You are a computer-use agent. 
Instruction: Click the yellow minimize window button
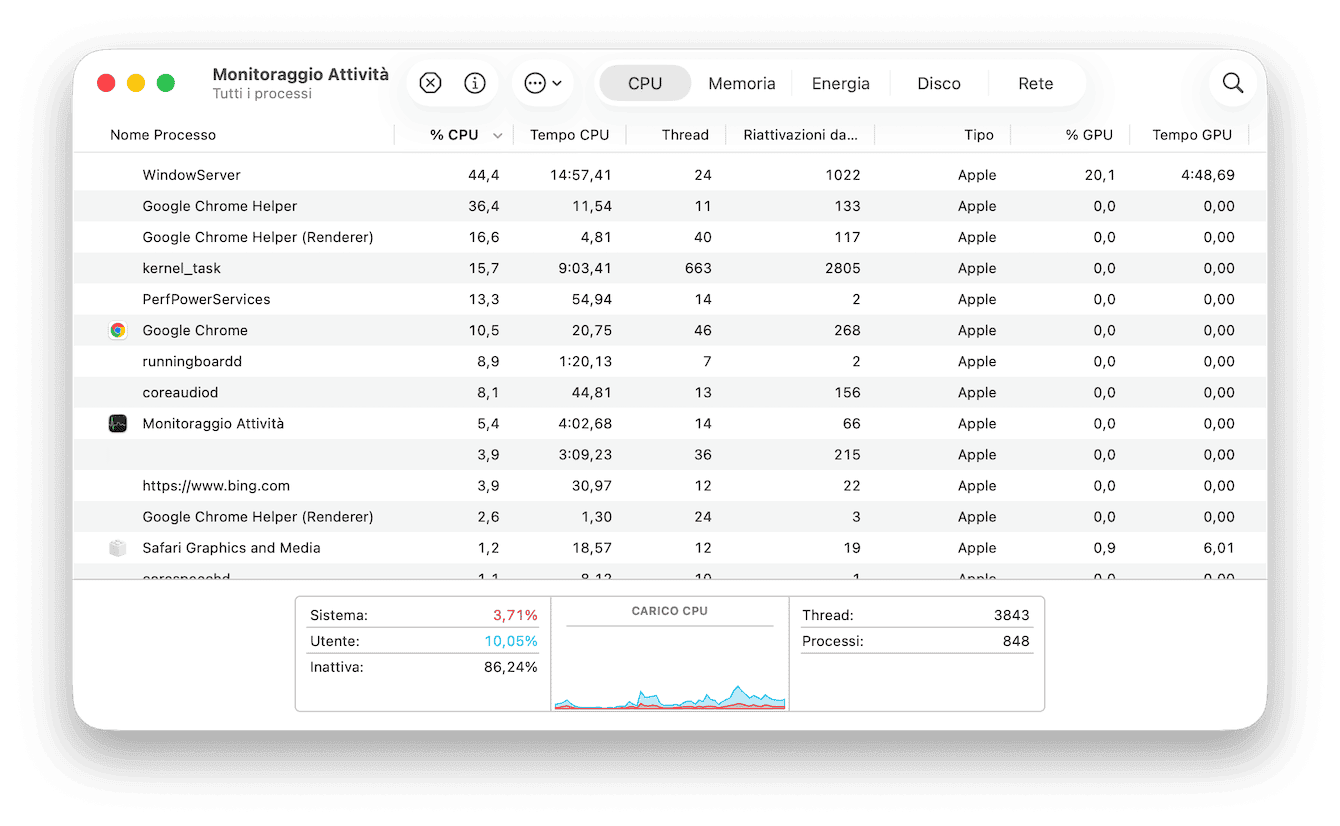point(136,83)
